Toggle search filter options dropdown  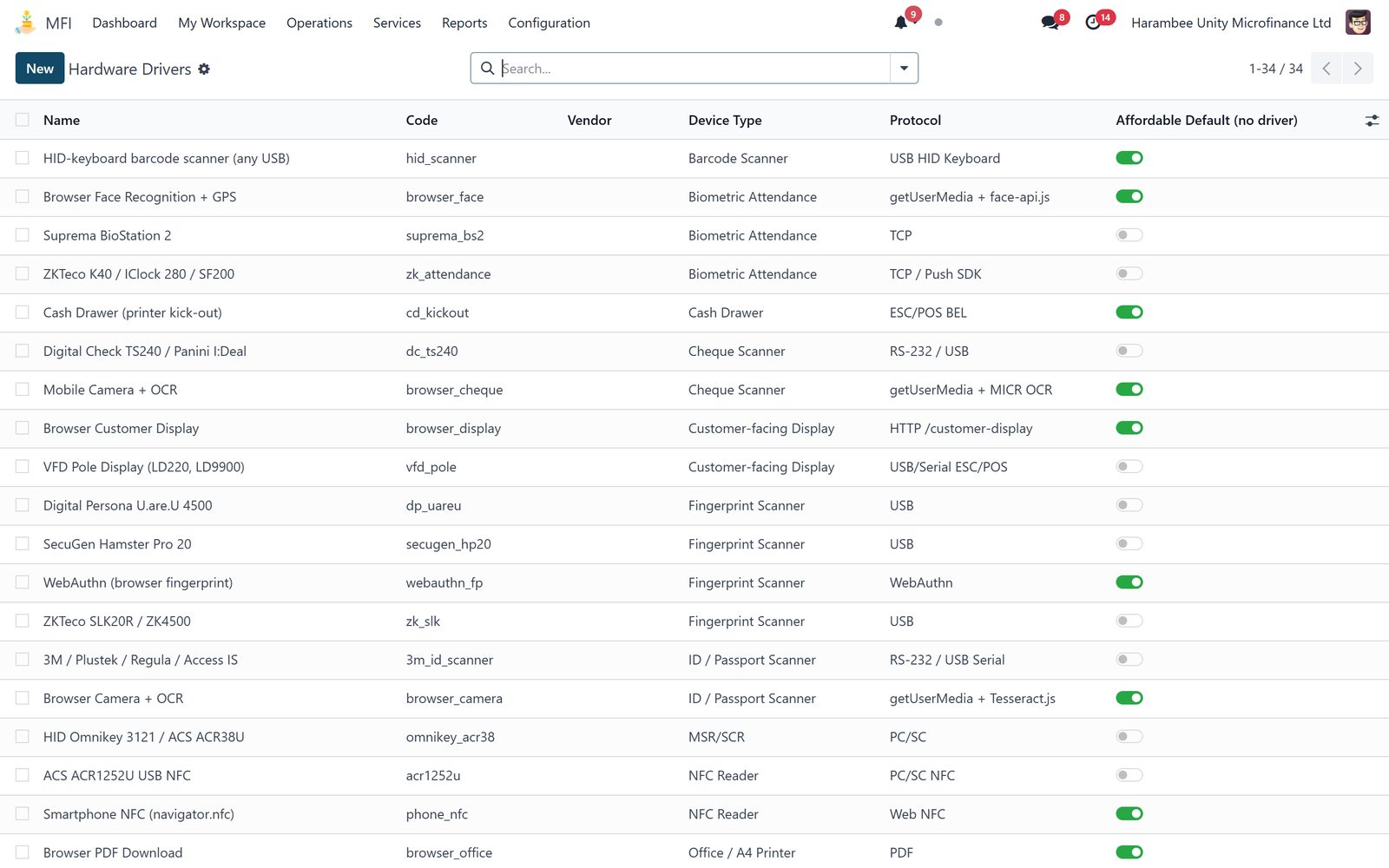[x=904, y=69]
